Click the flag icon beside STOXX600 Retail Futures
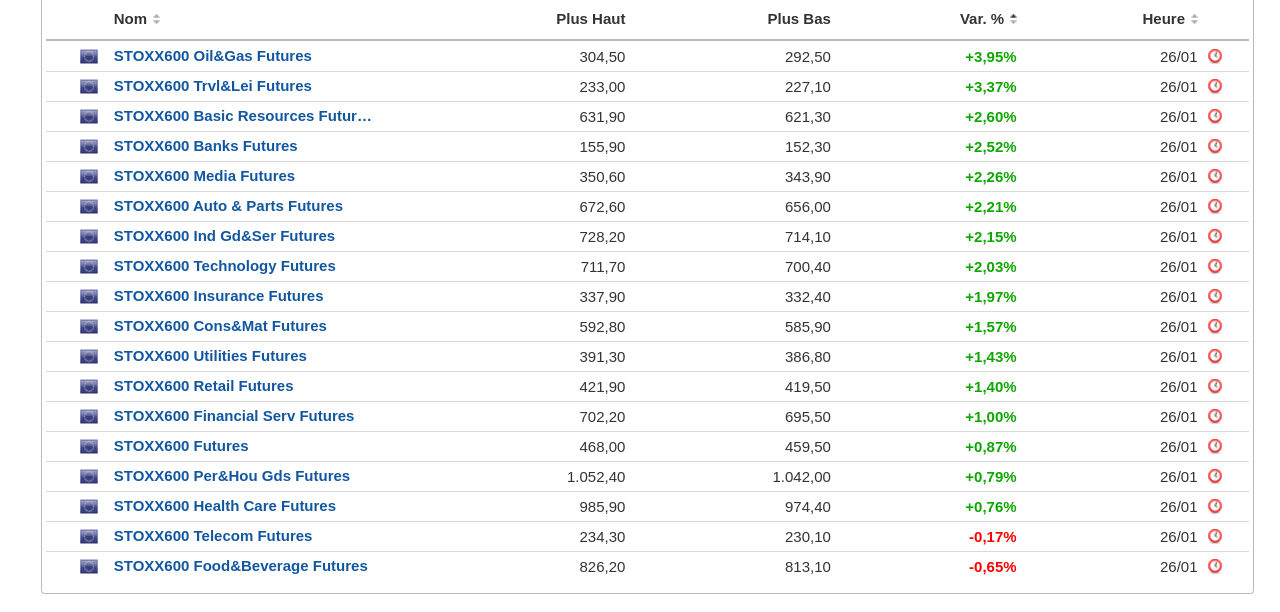The height and width of the screenshot is (612, 1280). tap(89, 387)
